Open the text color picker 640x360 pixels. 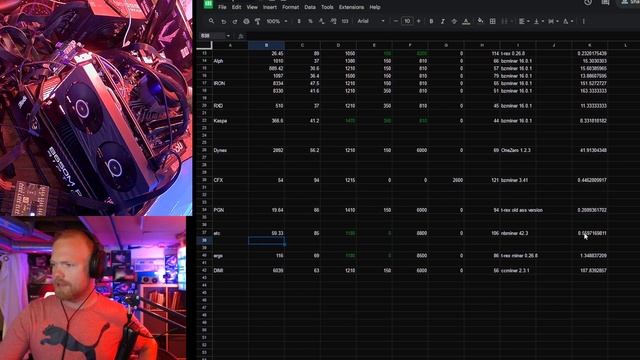coord(466,21)
